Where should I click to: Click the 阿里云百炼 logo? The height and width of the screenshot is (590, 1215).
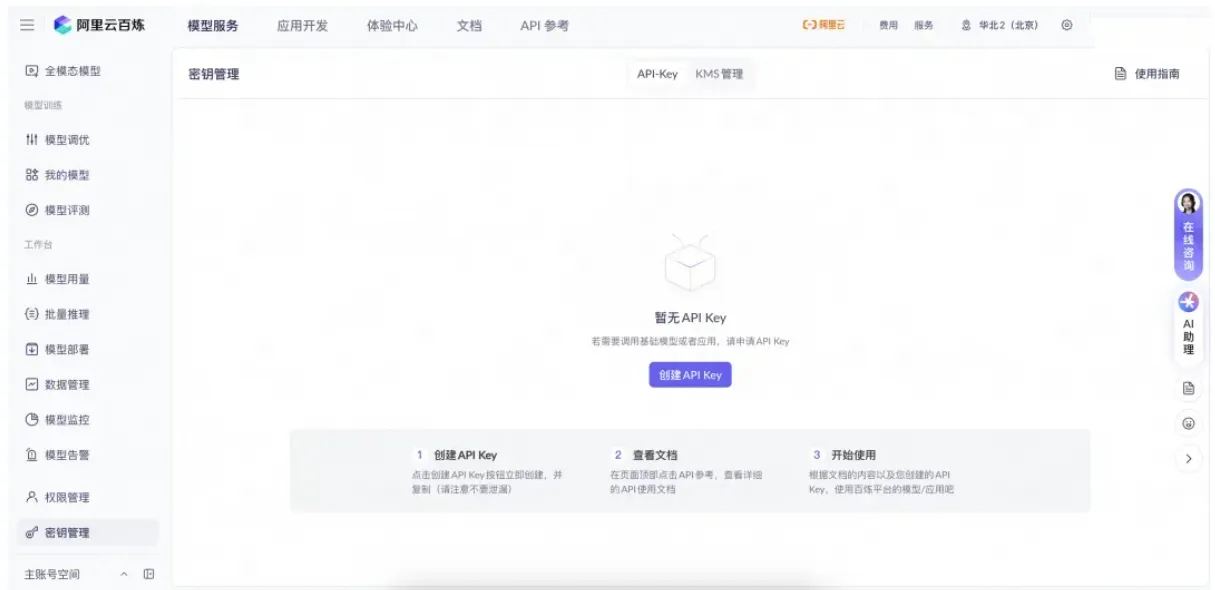[x=99, y=25]
